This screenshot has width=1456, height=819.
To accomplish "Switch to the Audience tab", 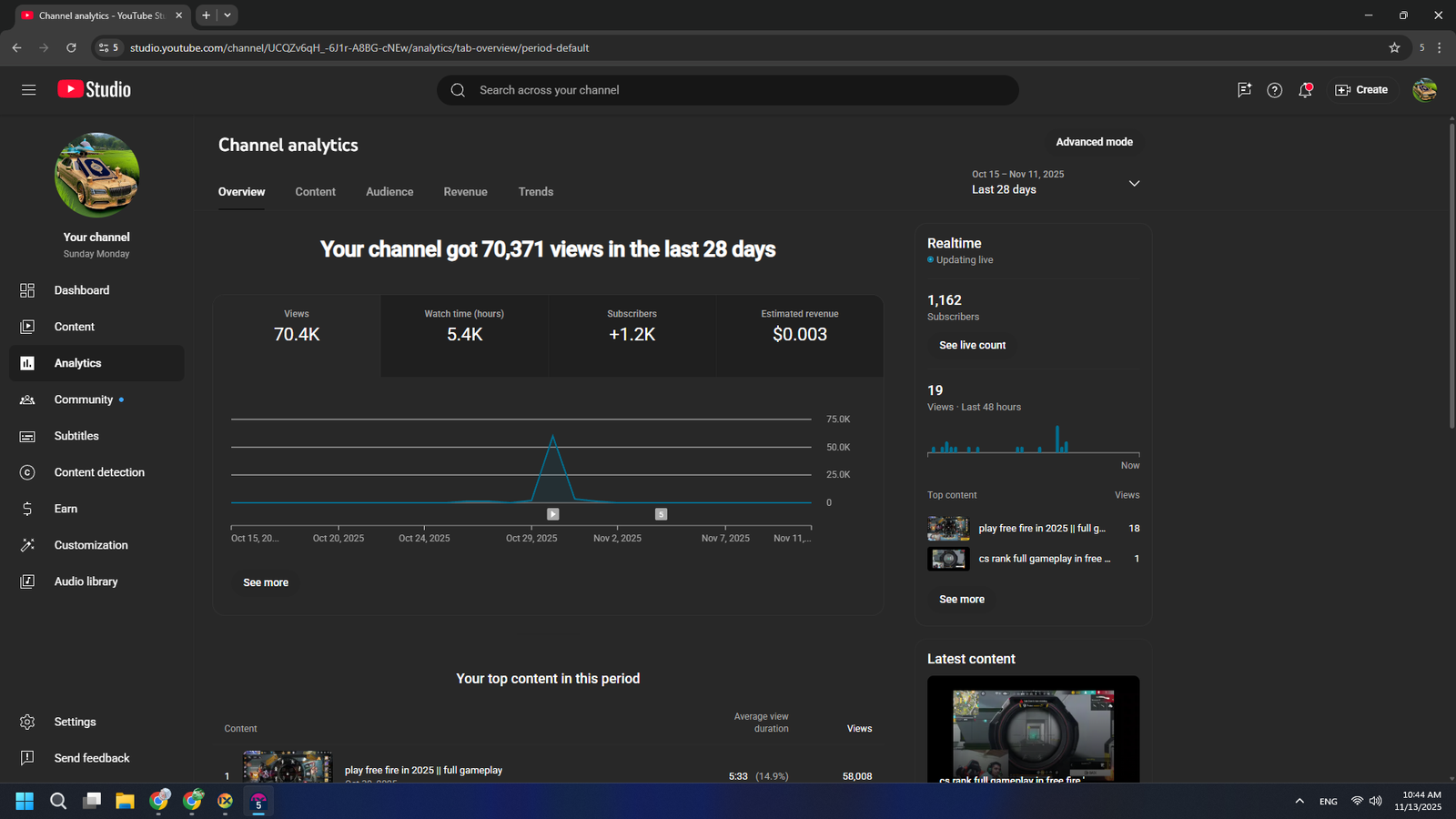I will tap(389, 192).
